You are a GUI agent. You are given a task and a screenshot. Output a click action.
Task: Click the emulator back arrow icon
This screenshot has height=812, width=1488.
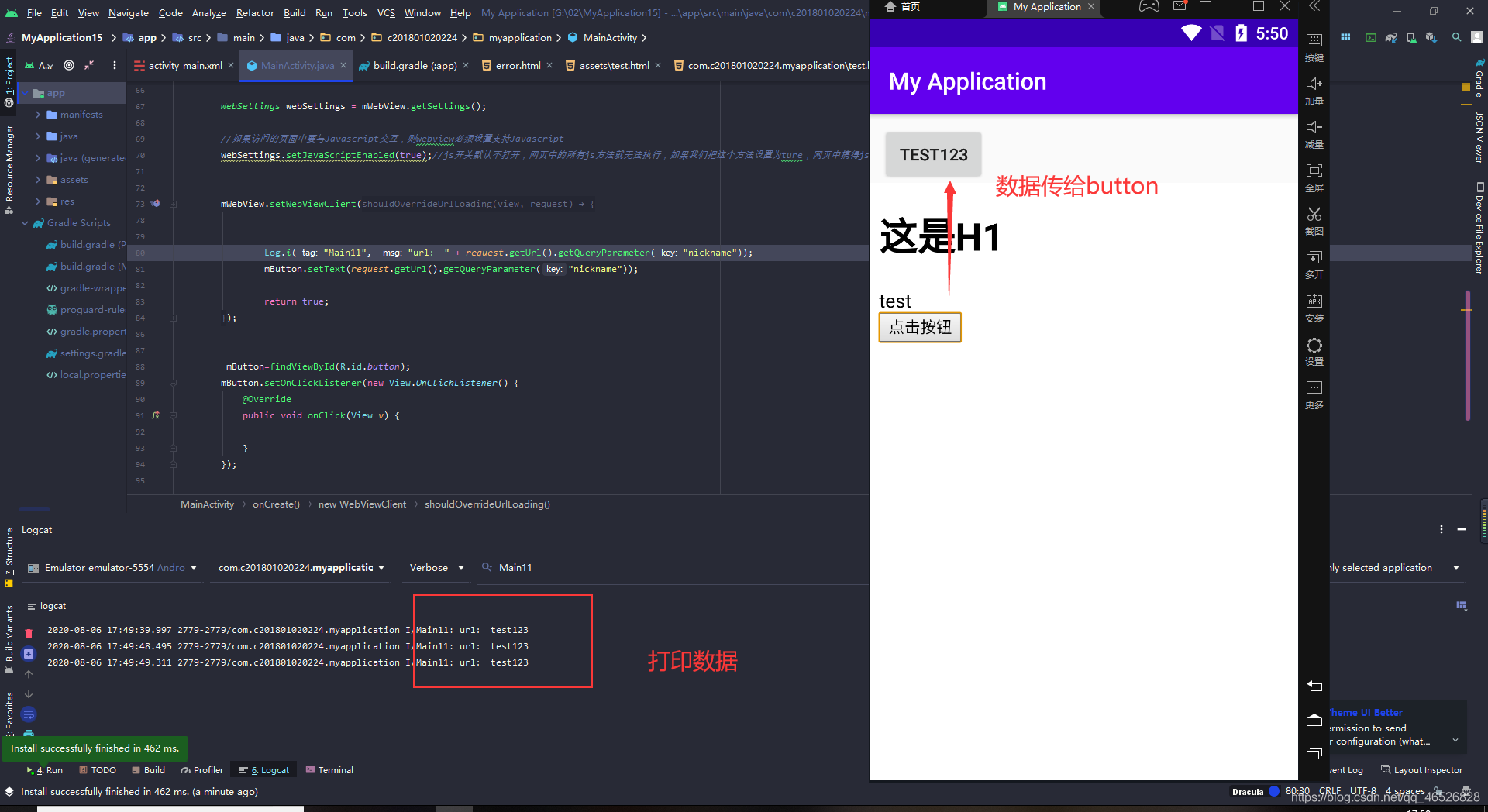[1314, 686]
